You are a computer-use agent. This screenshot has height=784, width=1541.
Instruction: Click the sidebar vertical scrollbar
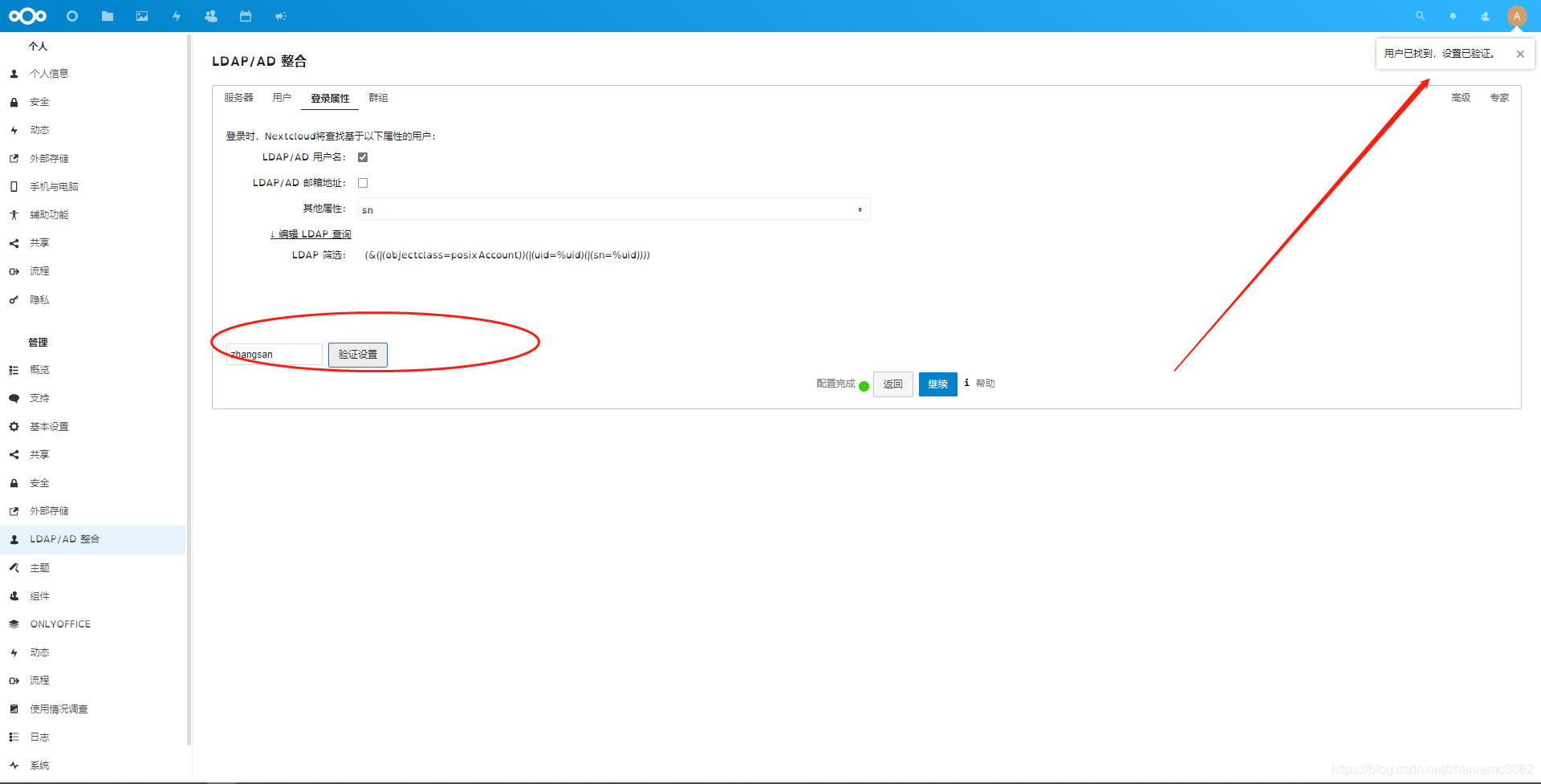(189, 389)
